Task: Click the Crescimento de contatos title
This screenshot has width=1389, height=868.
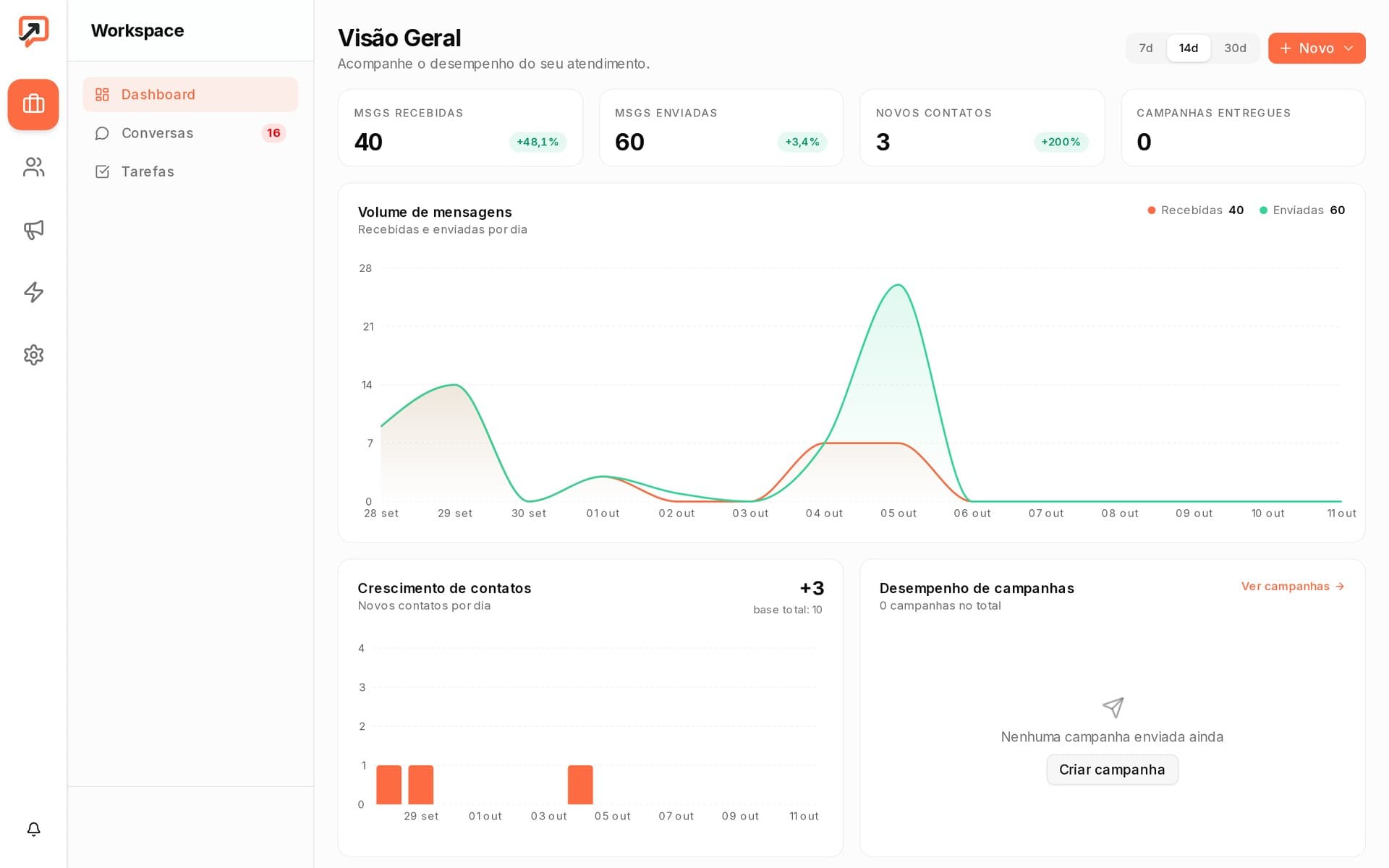Action: [444, 588]
